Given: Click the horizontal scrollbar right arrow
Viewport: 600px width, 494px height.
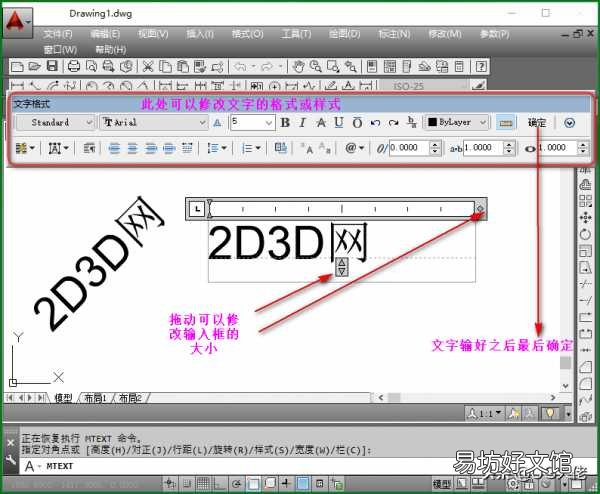Looking at the screenshot, I should [x=553, y=398].
